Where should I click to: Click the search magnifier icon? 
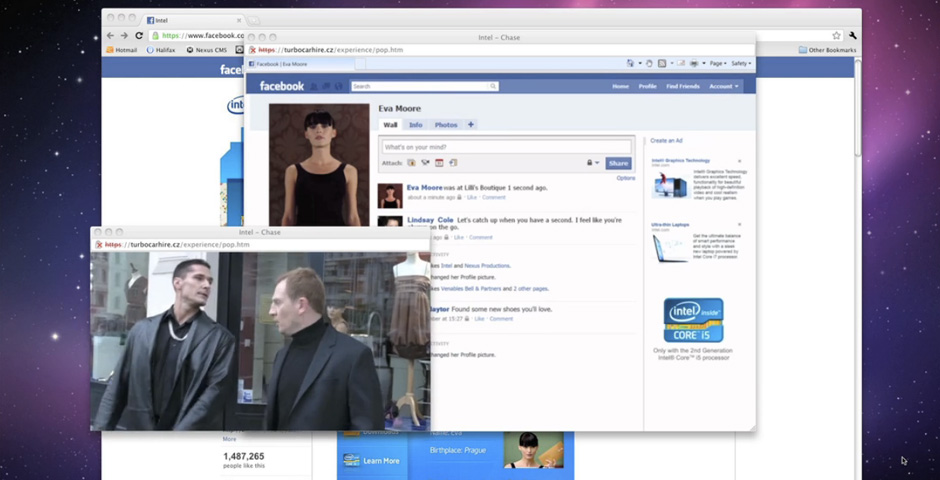(x=493, y=86)
